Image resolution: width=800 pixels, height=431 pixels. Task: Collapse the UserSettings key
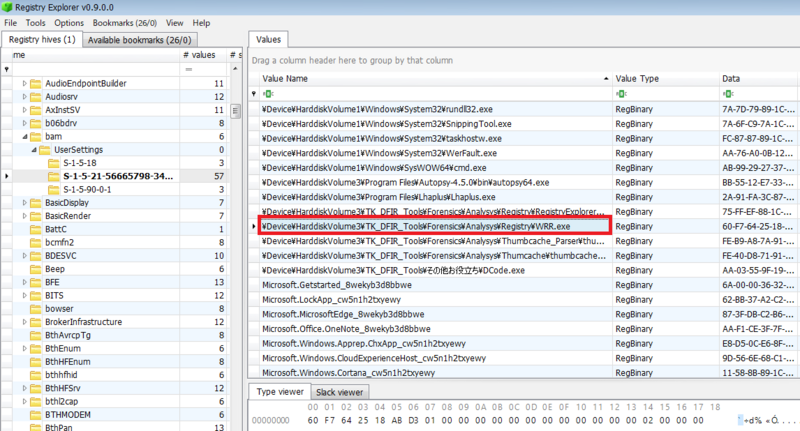(x=34, y=150)
